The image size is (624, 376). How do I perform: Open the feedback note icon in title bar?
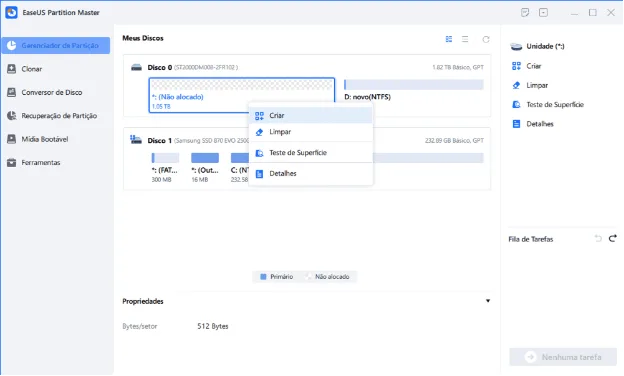click(525, 12)
